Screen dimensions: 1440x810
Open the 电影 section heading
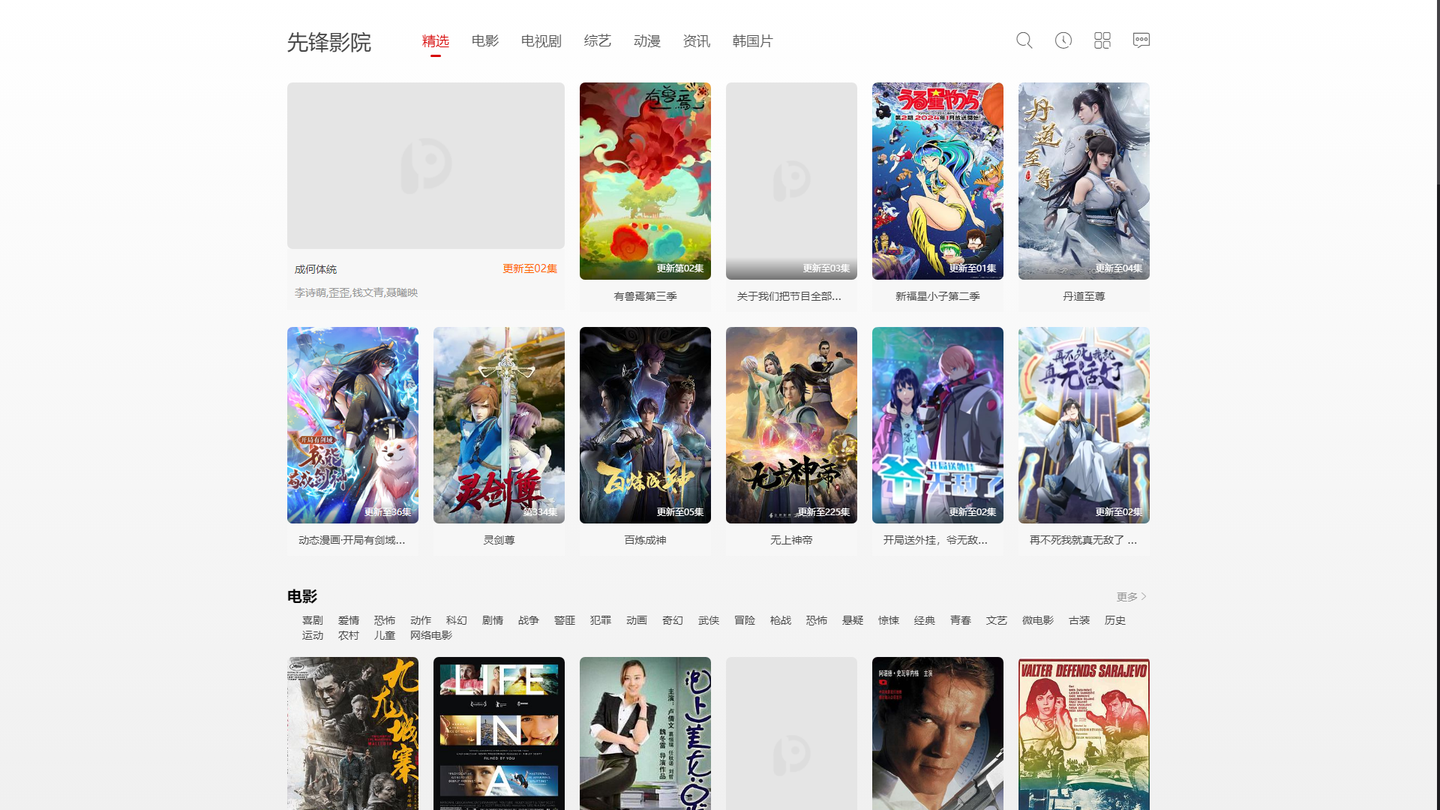(302, 596)
